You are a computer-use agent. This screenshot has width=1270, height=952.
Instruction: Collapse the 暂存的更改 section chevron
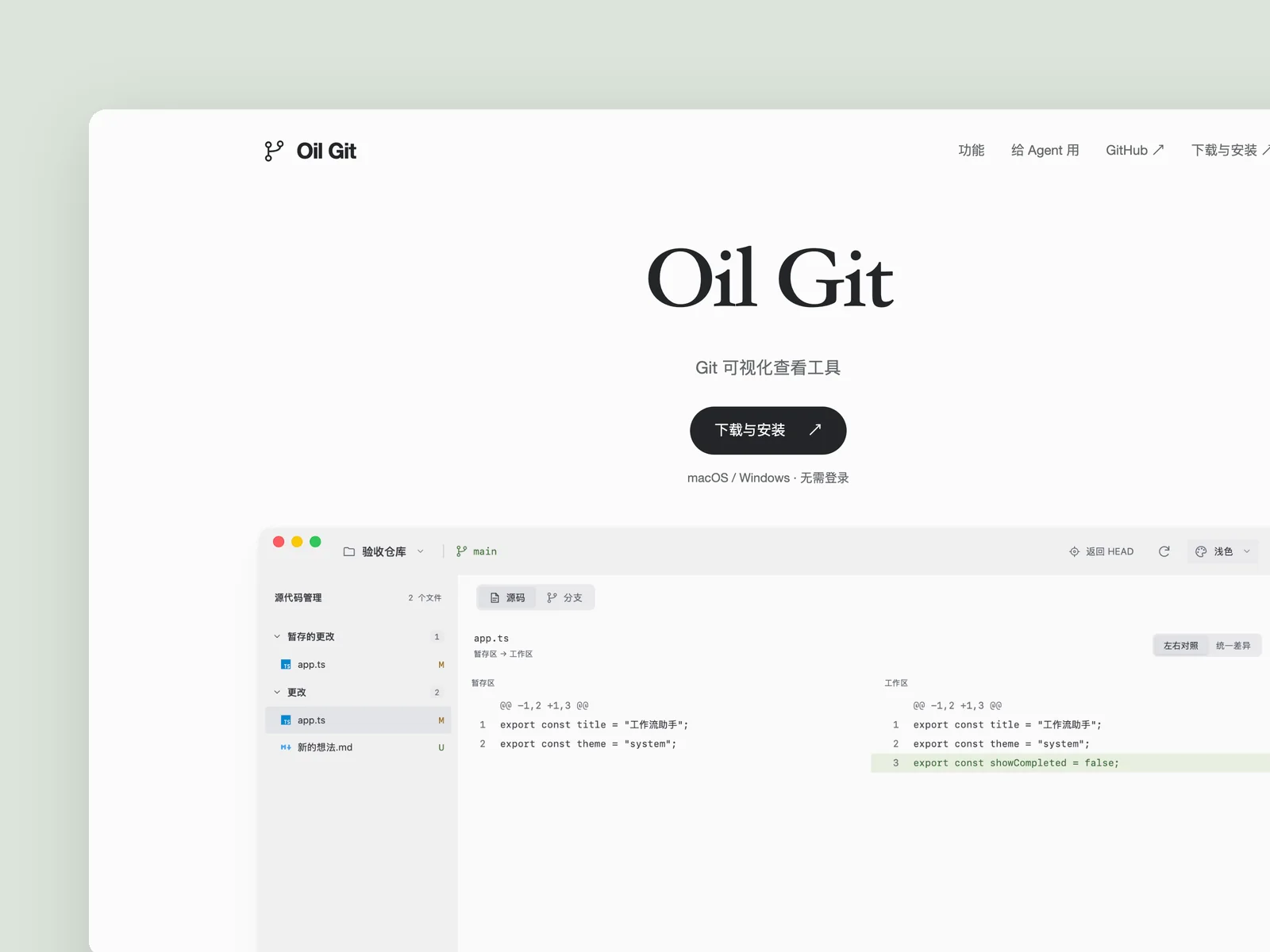pyautogui.click(x=277, y=636)
